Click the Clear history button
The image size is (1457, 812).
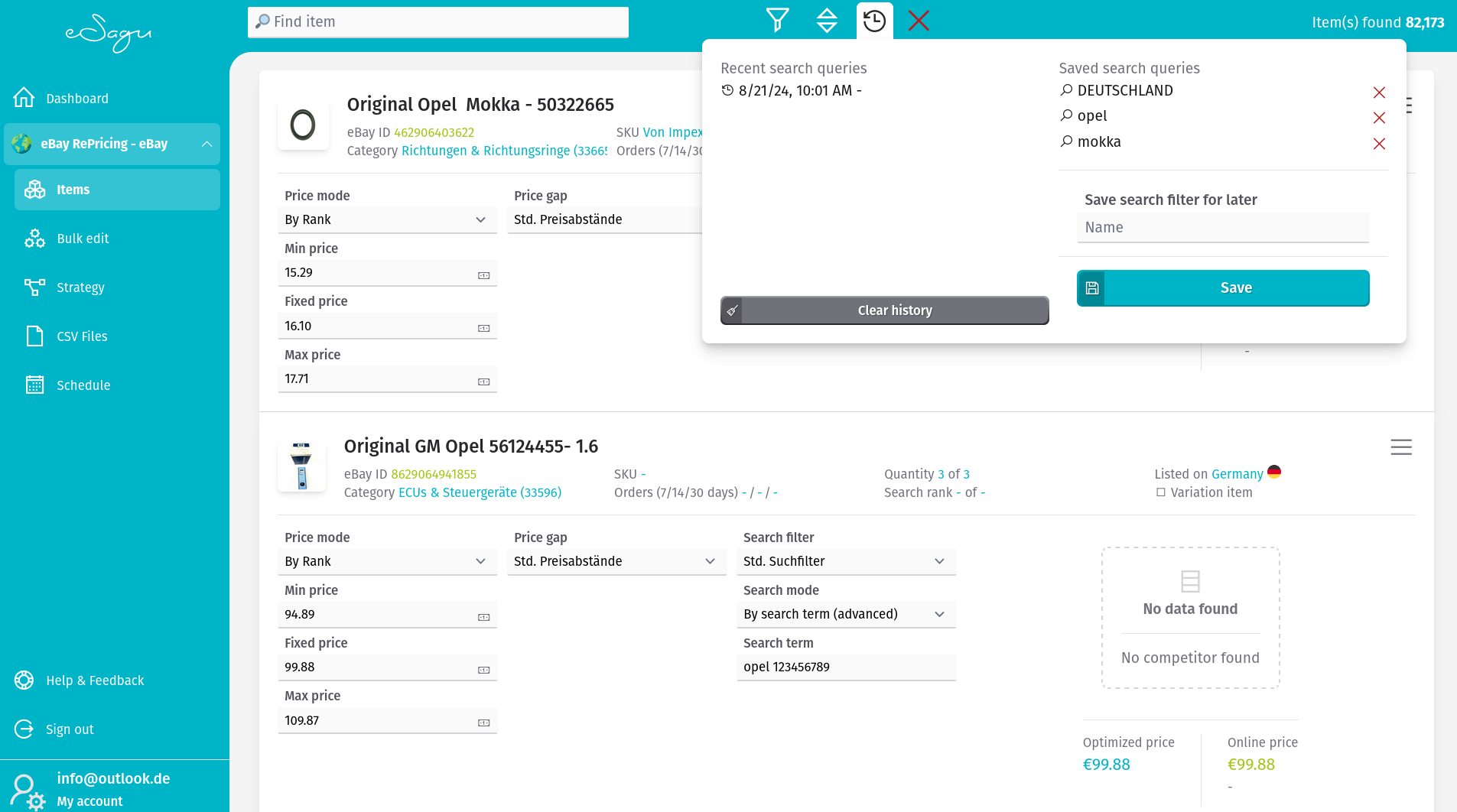(x=885, y=310)
